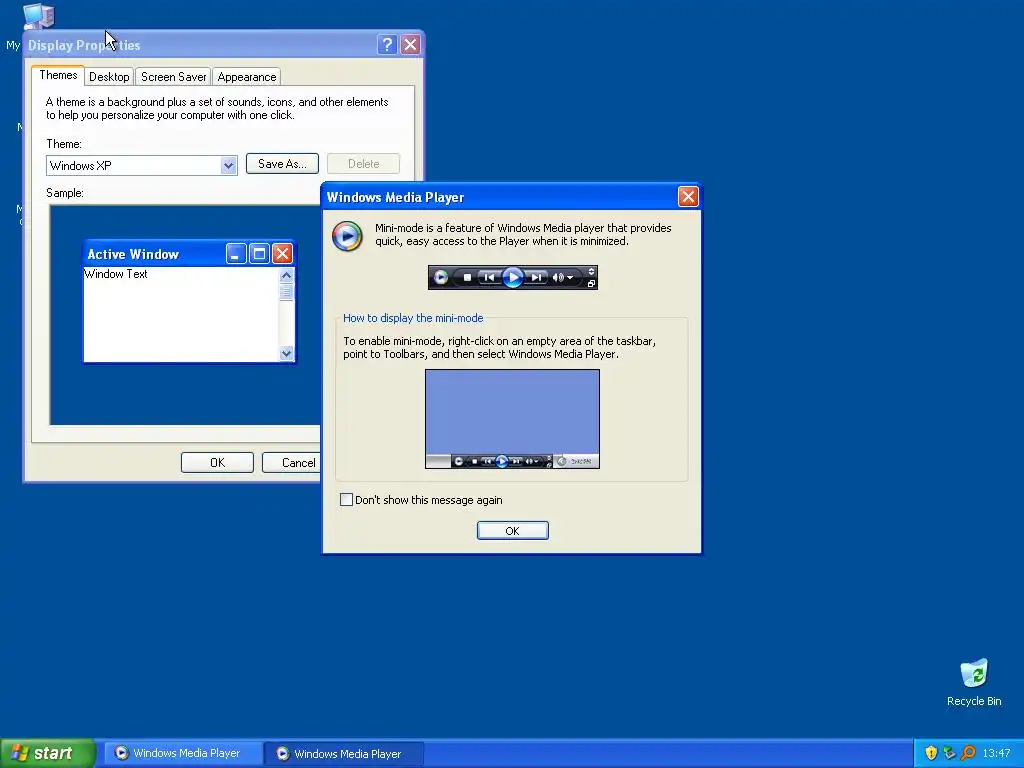Switch to the Themes tab

tap(58, 75)
